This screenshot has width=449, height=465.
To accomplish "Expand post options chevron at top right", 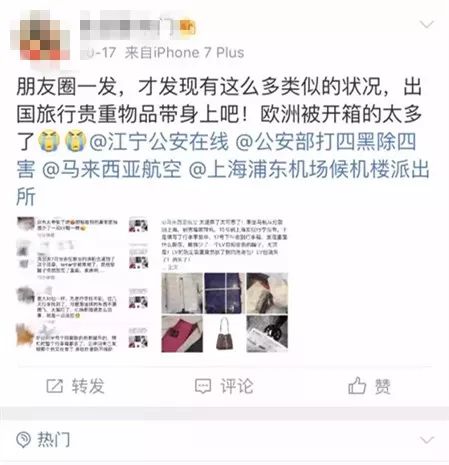I will coord(427,24).
